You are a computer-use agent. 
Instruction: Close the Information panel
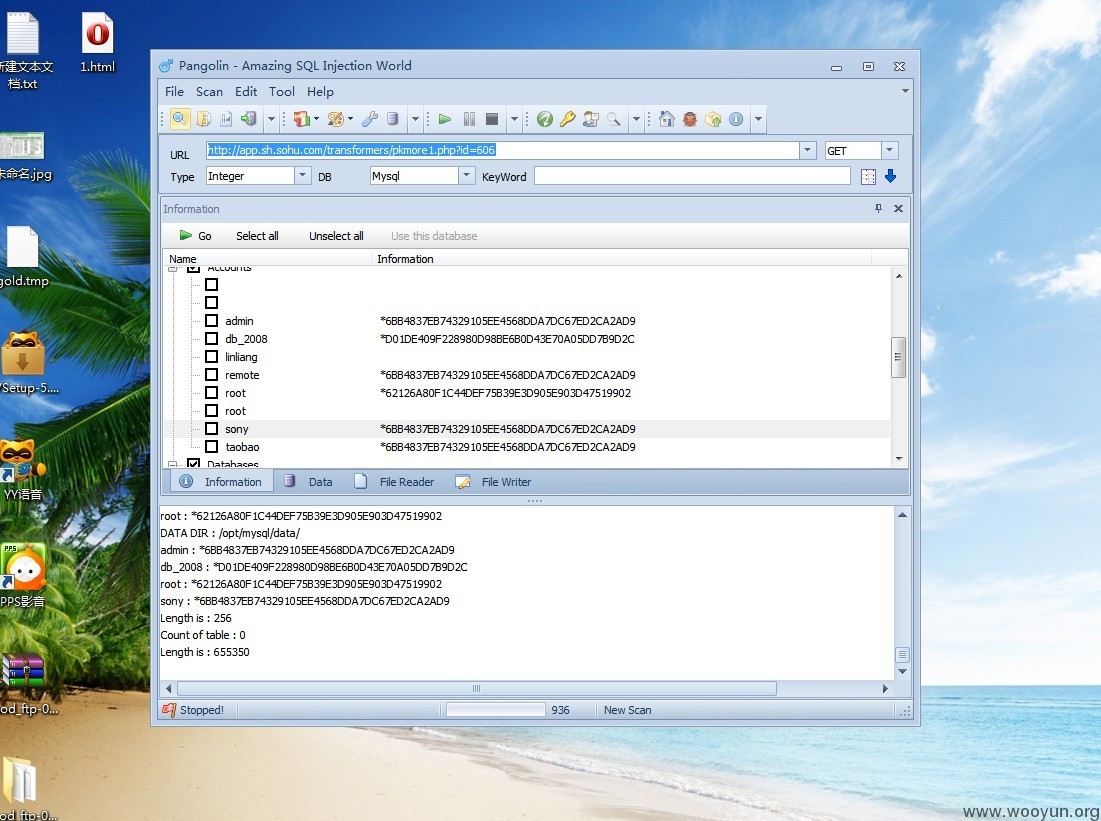(x=898, y=209)
